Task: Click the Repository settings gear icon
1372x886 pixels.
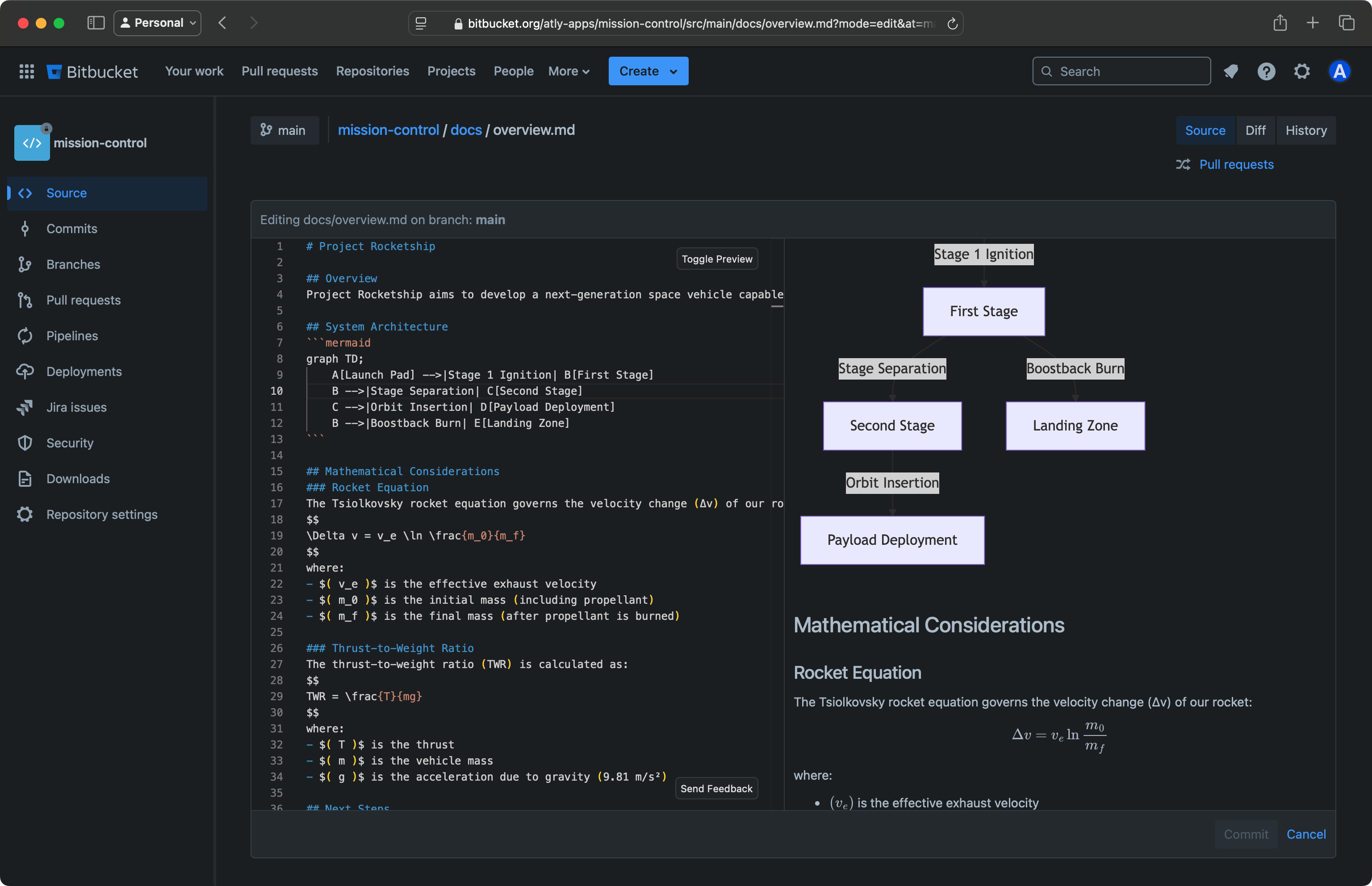Action: (25, 514)
